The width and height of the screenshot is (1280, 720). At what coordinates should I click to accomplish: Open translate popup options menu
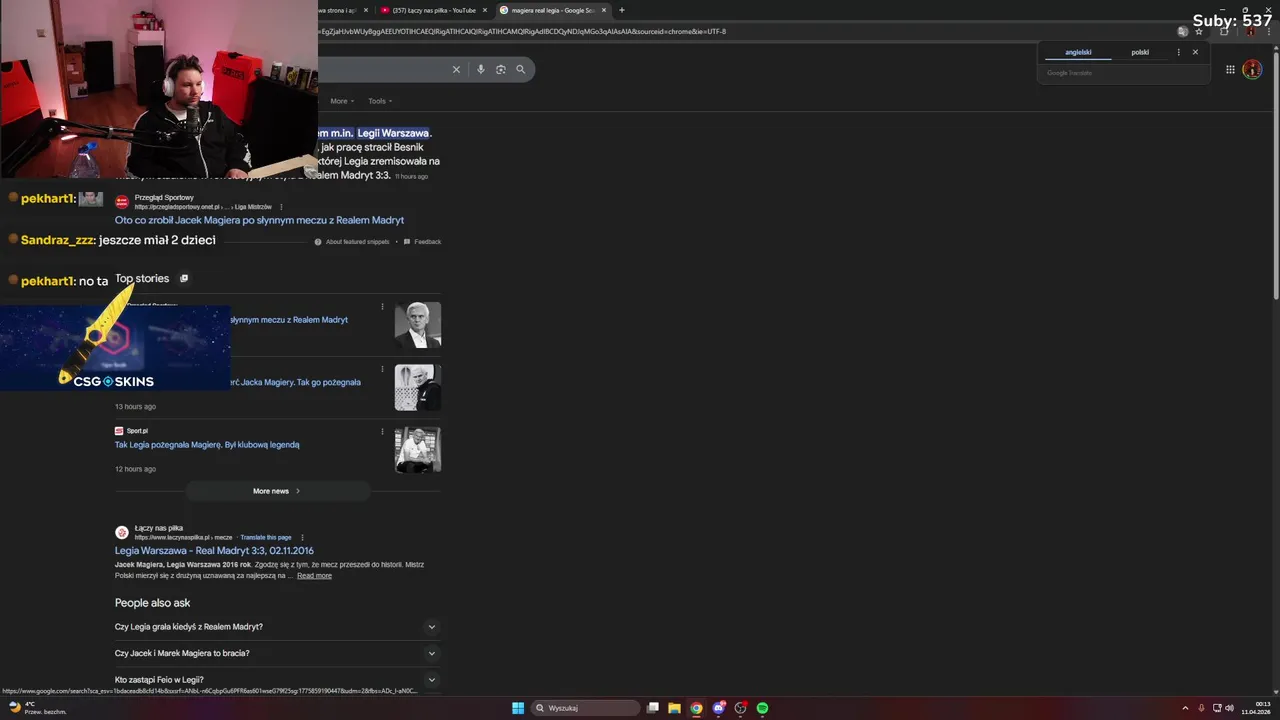point(1178,52)
